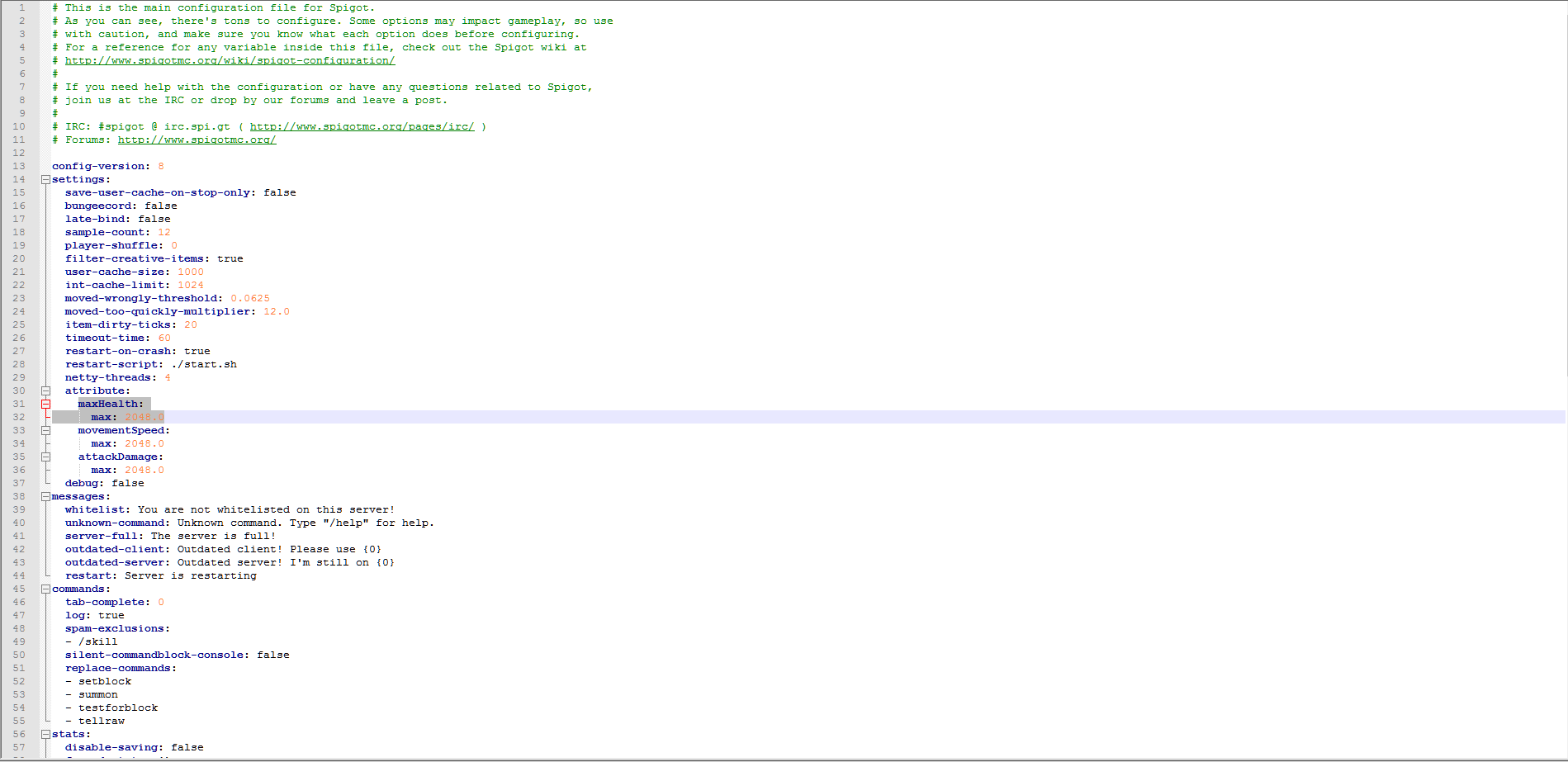The height and width of the screenshot is (762, 1568).
Task: Open the spigotmc.org/pages/irc link
Action: pyautogui.click(x=362, y=126)
